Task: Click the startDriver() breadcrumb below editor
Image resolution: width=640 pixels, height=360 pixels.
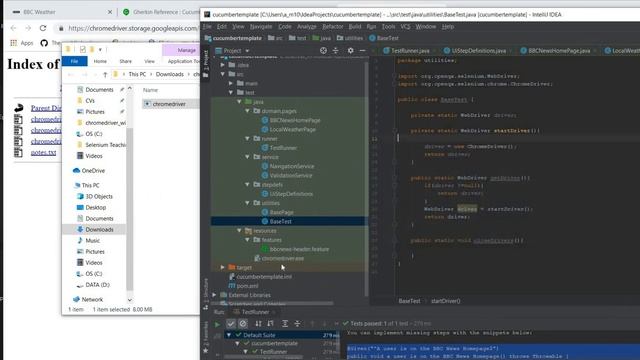Action: tap(445, 301)
